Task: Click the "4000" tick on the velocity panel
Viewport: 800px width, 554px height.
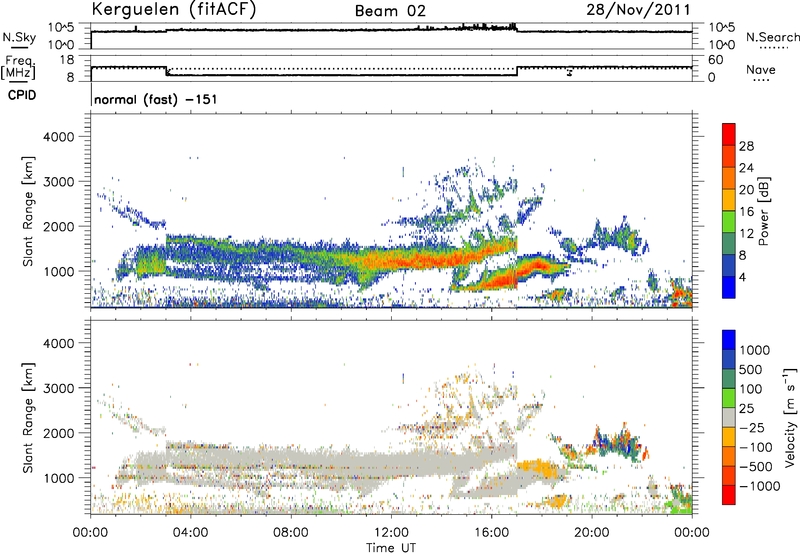Action: (59, 343)
